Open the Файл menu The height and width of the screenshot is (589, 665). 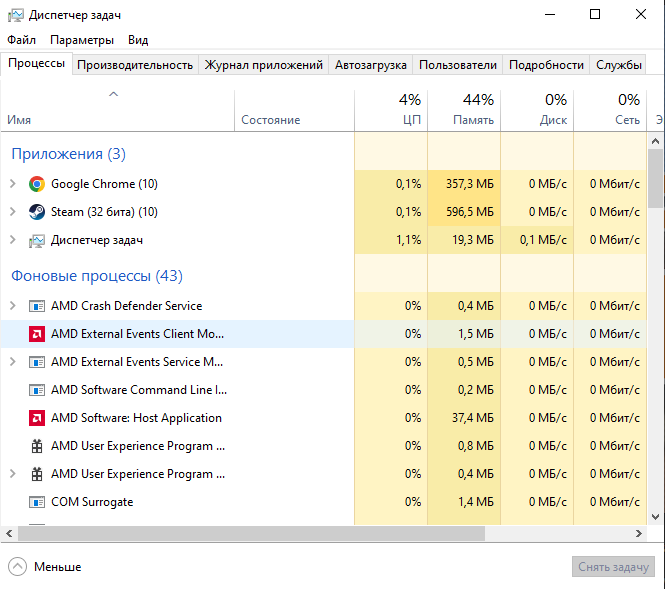[x=21, y=40]
